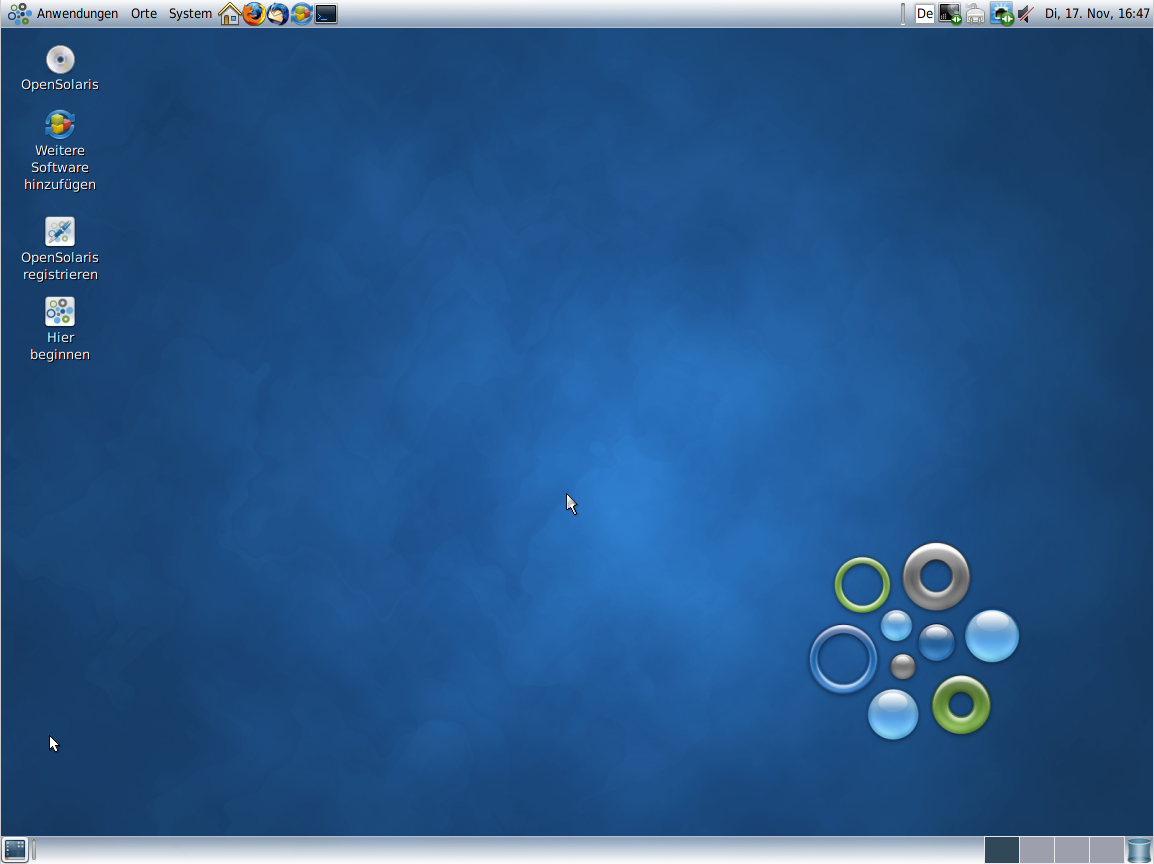The height and width of the screenshot is (864, 1154).
Task: Launch Firefox web browser from panel
Action: point(254,14)
